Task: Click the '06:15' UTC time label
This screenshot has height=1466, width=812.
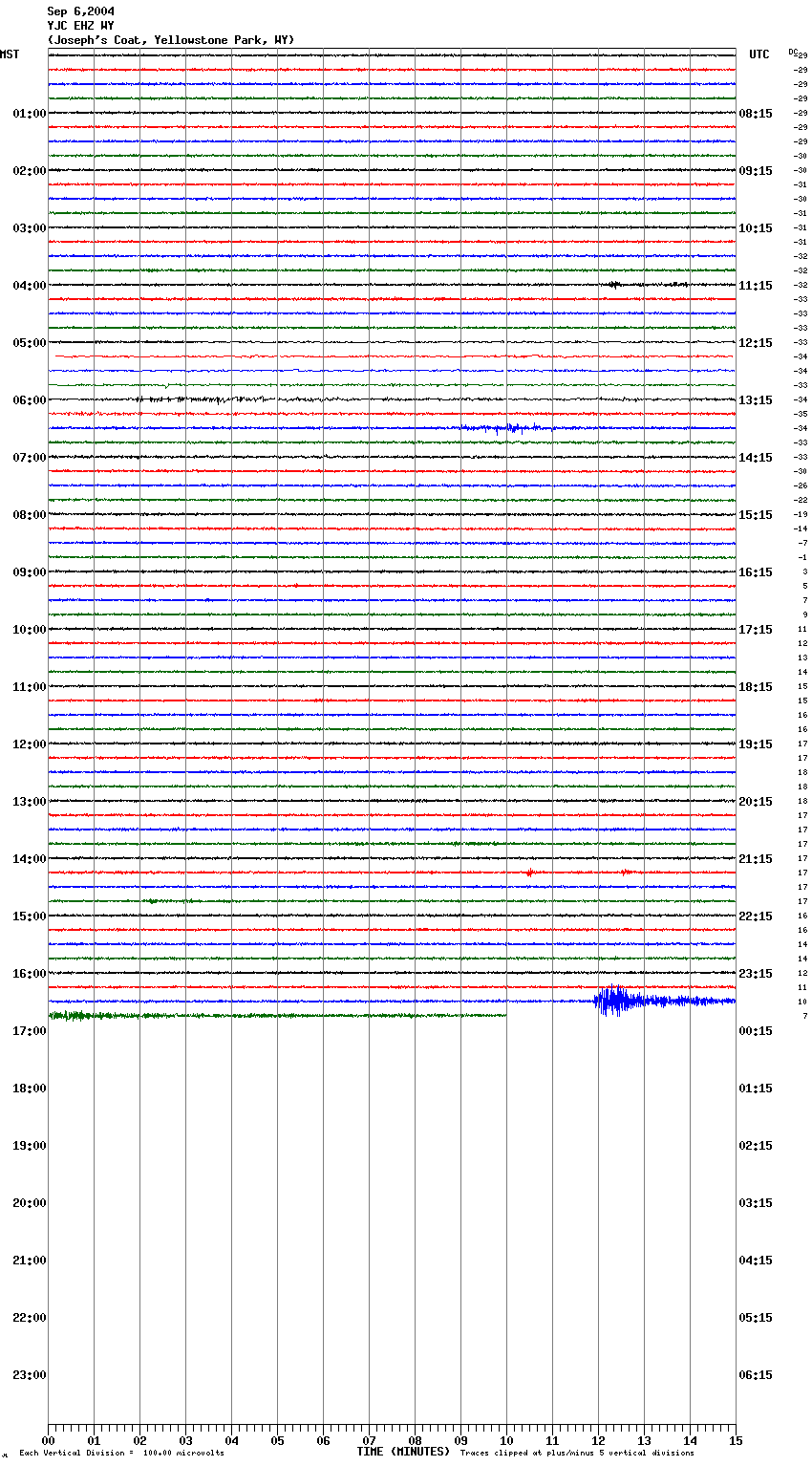Action: 756,1375
